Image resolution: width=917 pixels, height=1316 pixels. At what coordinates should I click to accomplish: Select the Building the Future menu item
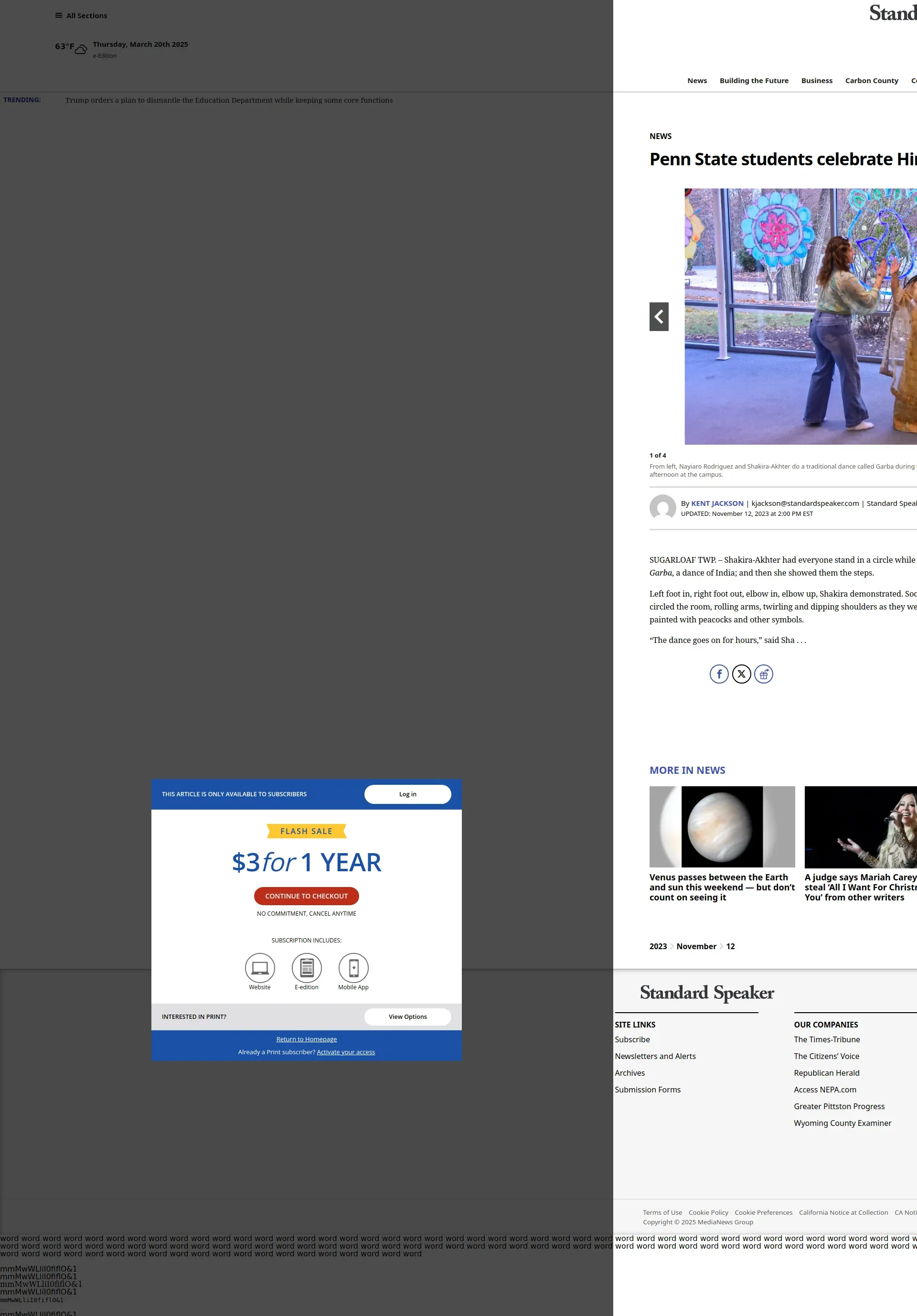click(754, 81)
